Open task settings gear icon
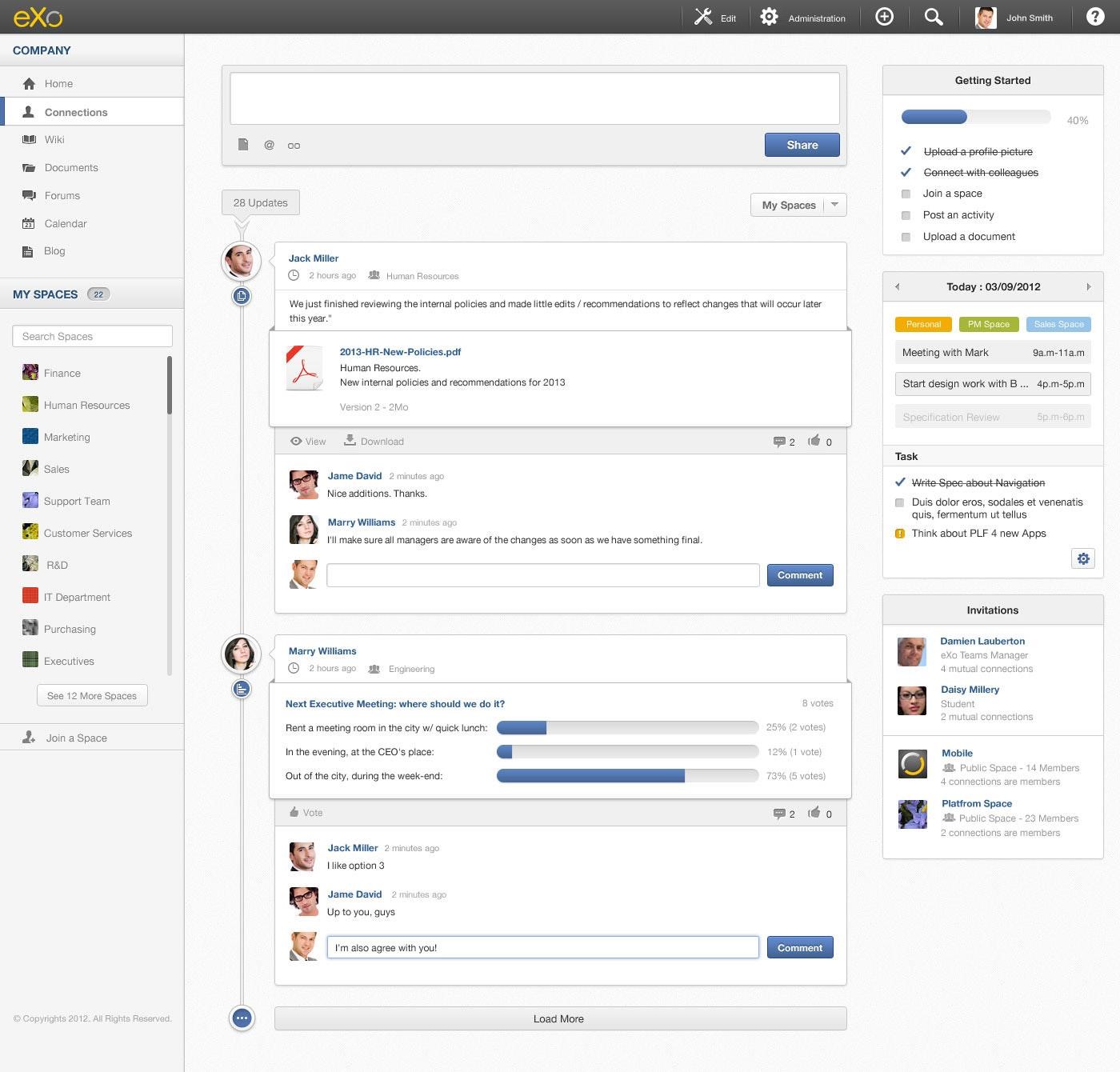Viewport: 1120px width, 1072px height. point(1083,558)
